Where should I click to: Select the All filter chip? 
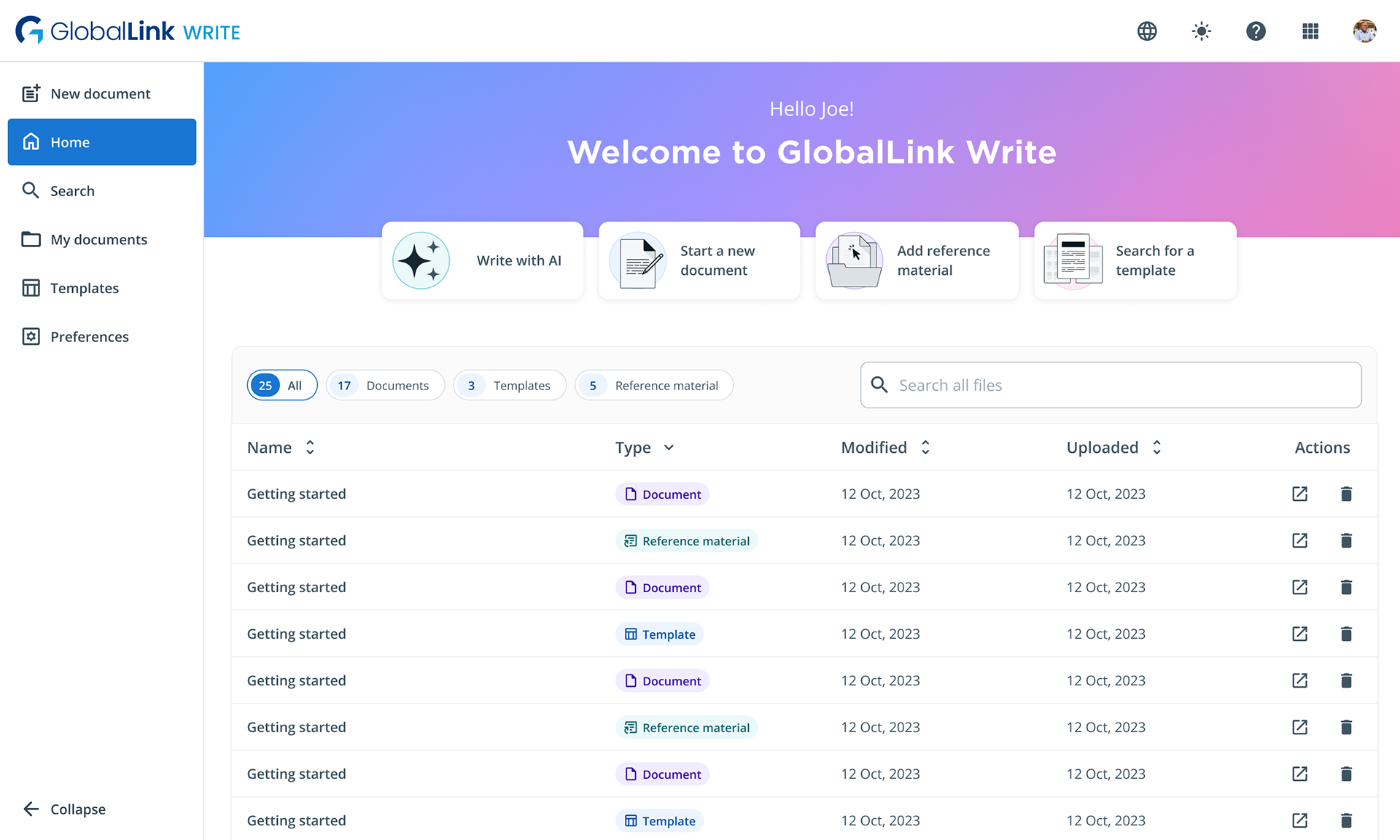(x=281, y=385)
